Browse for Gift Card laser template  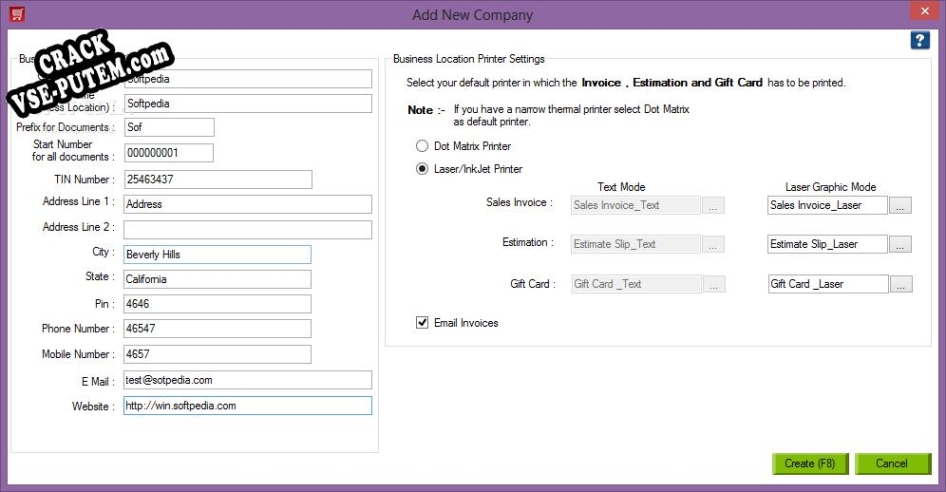click(x=900, y=284)
